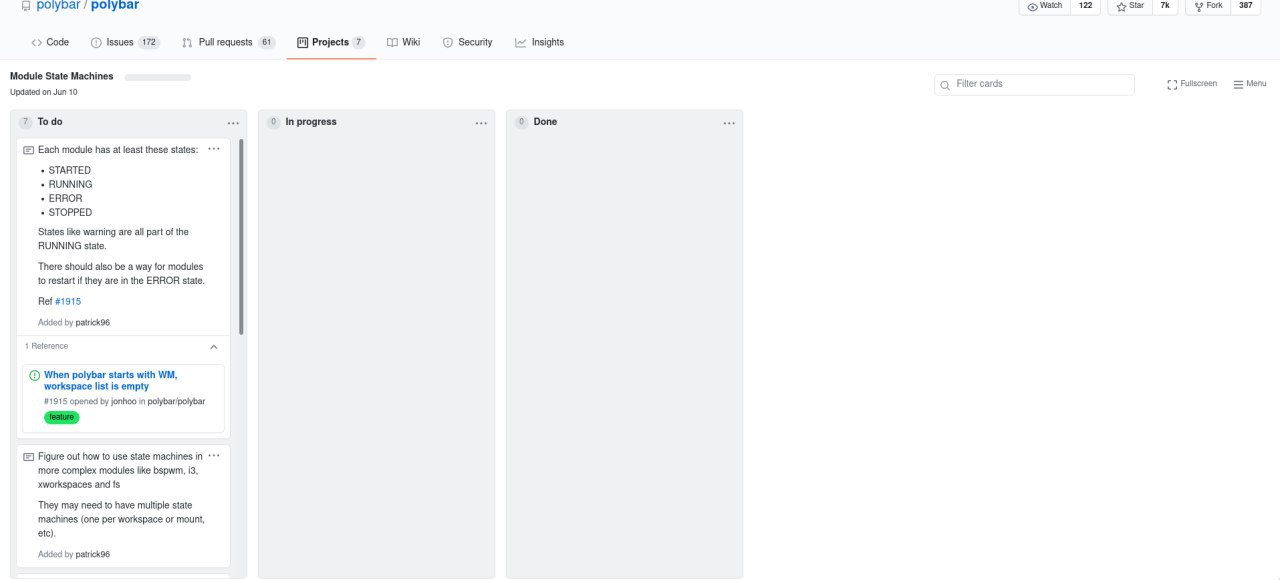Click the Issues circle icon
Viewport: 1280px width, 580px height.
96,43
